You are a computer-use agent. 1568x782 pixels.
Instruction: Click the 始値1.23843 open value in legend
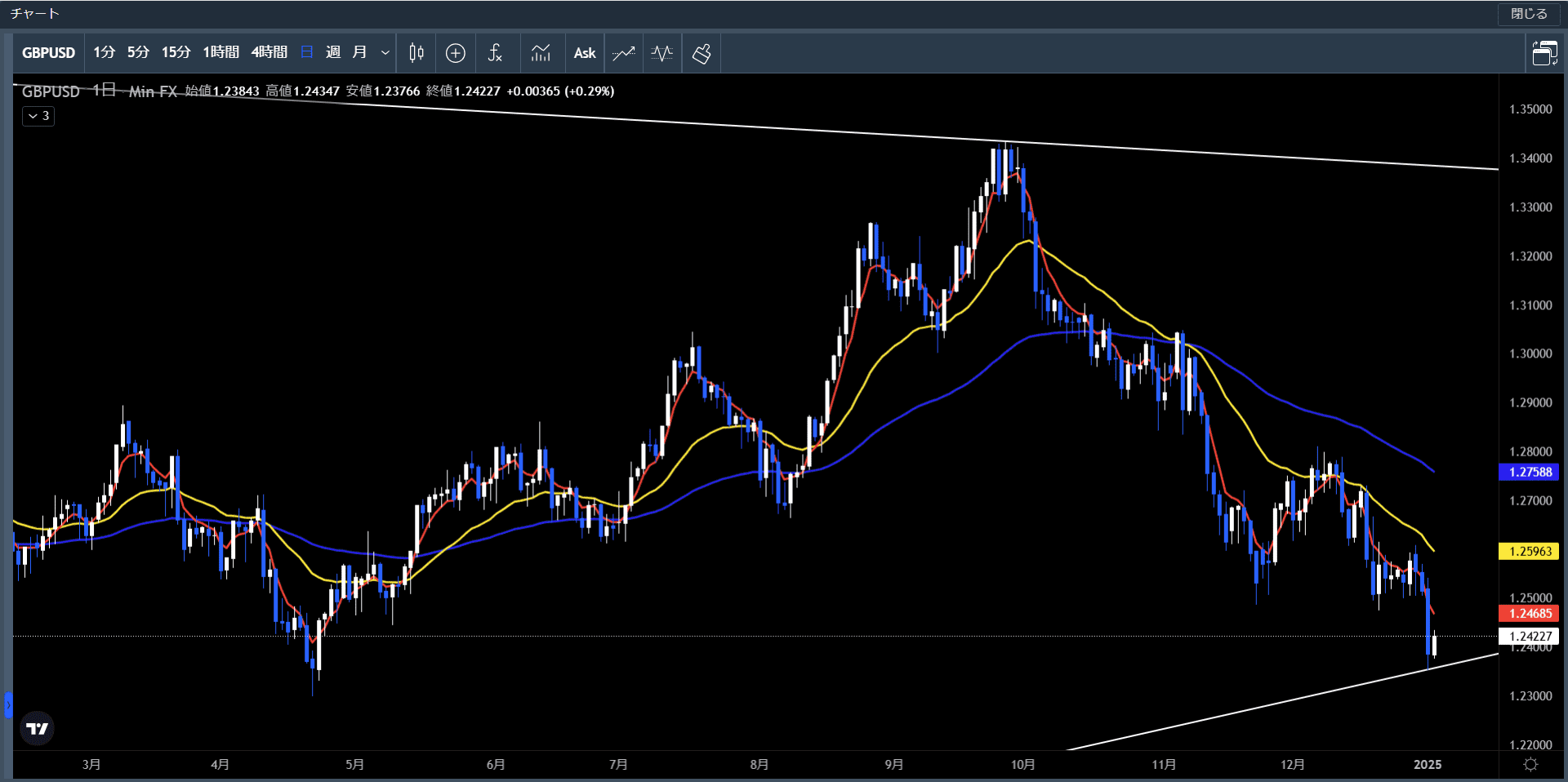point(222,91)
